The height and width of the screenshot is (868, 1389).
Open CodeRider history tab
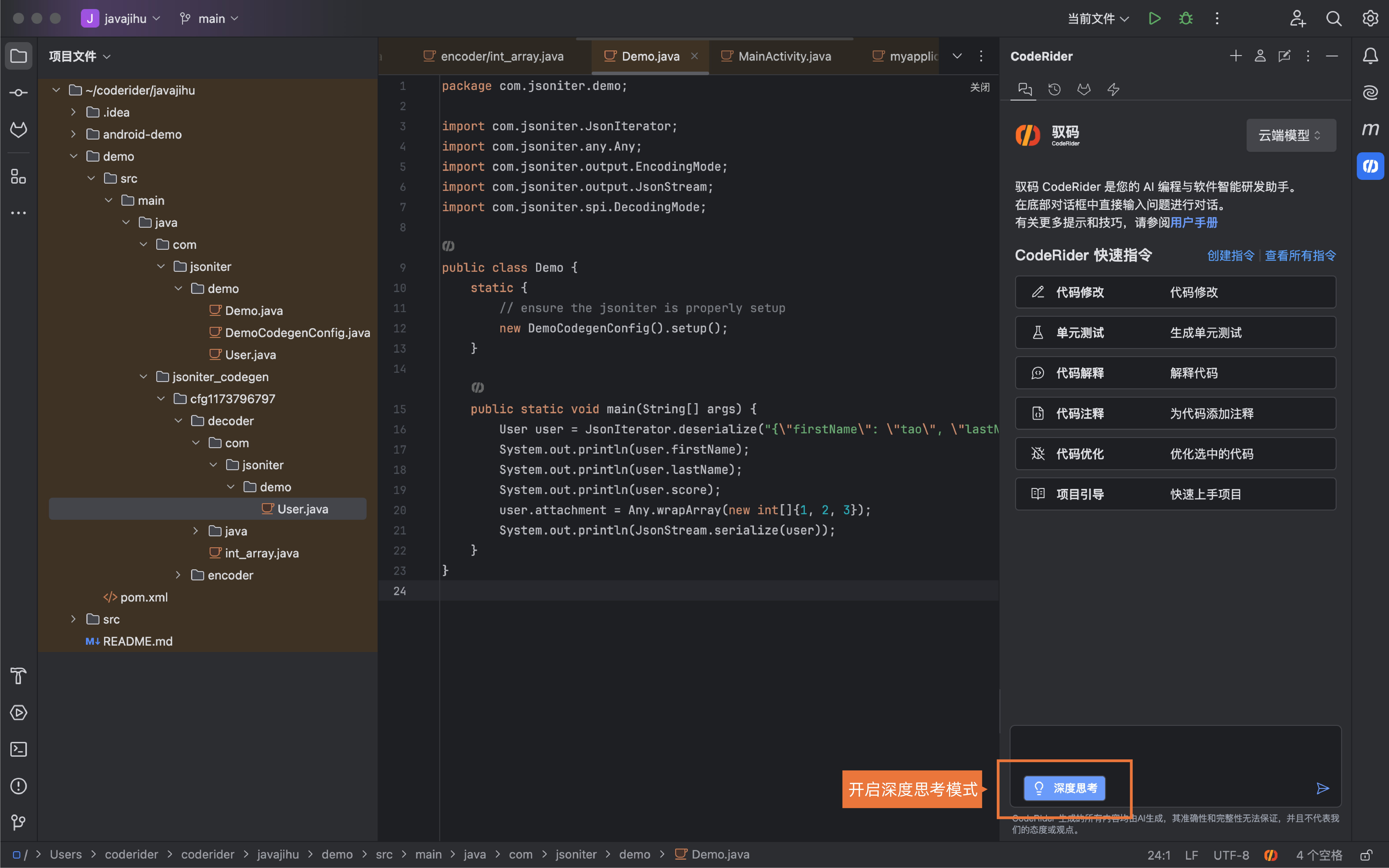tap(1054, 89)
